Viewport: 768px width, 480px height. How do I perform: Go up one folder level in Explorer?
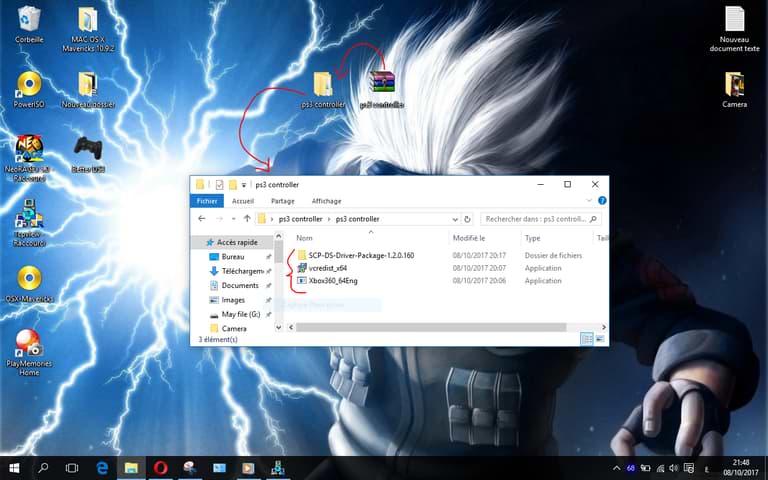pos(247,218)
